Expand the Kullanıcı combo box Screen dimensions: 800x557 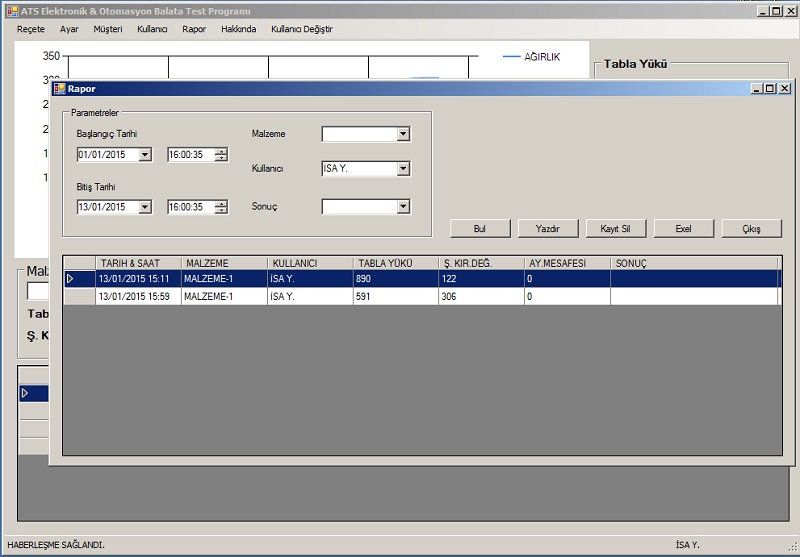[403, 169]
